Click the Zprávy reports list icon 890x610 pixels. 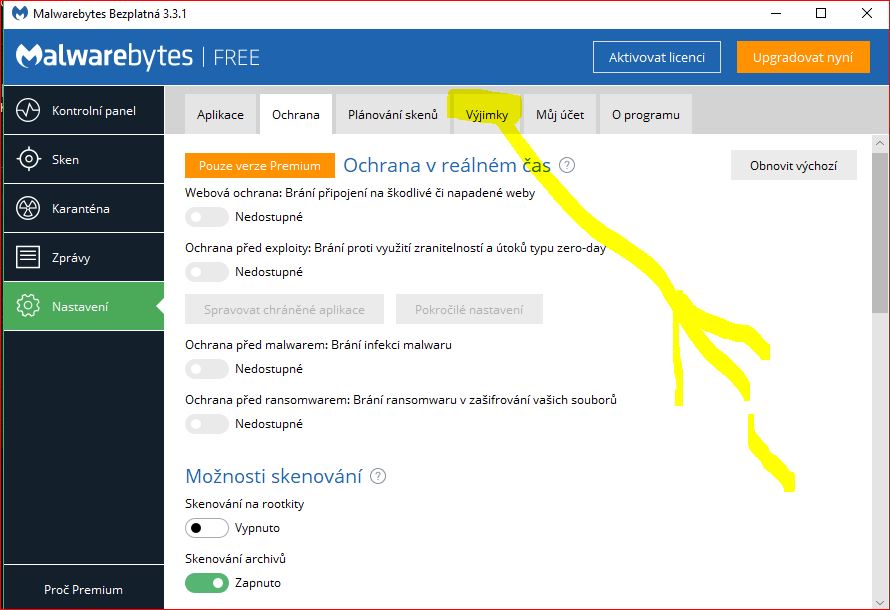[28, 258]
